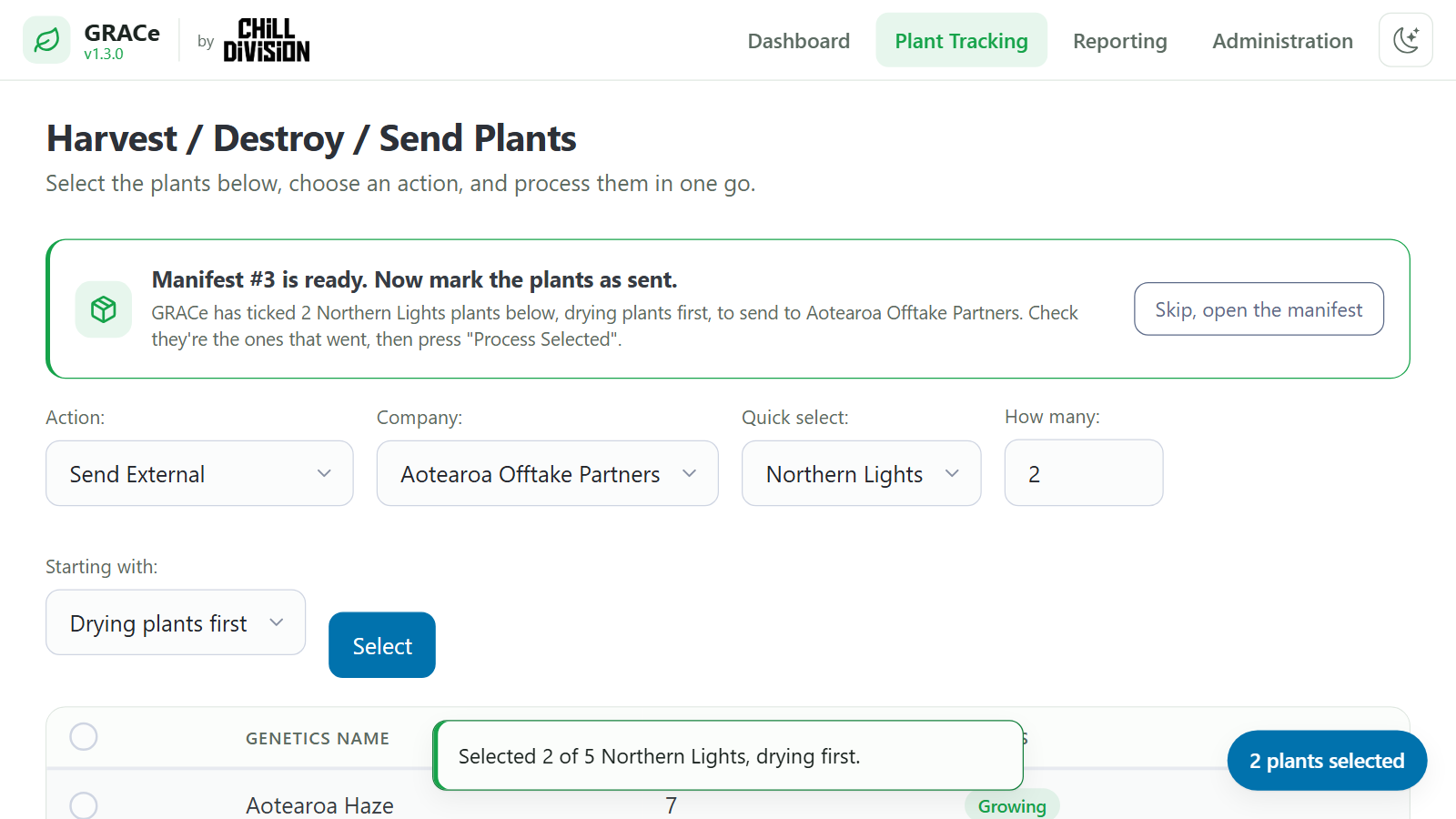Toggle dark mode moon icon

1406,40
